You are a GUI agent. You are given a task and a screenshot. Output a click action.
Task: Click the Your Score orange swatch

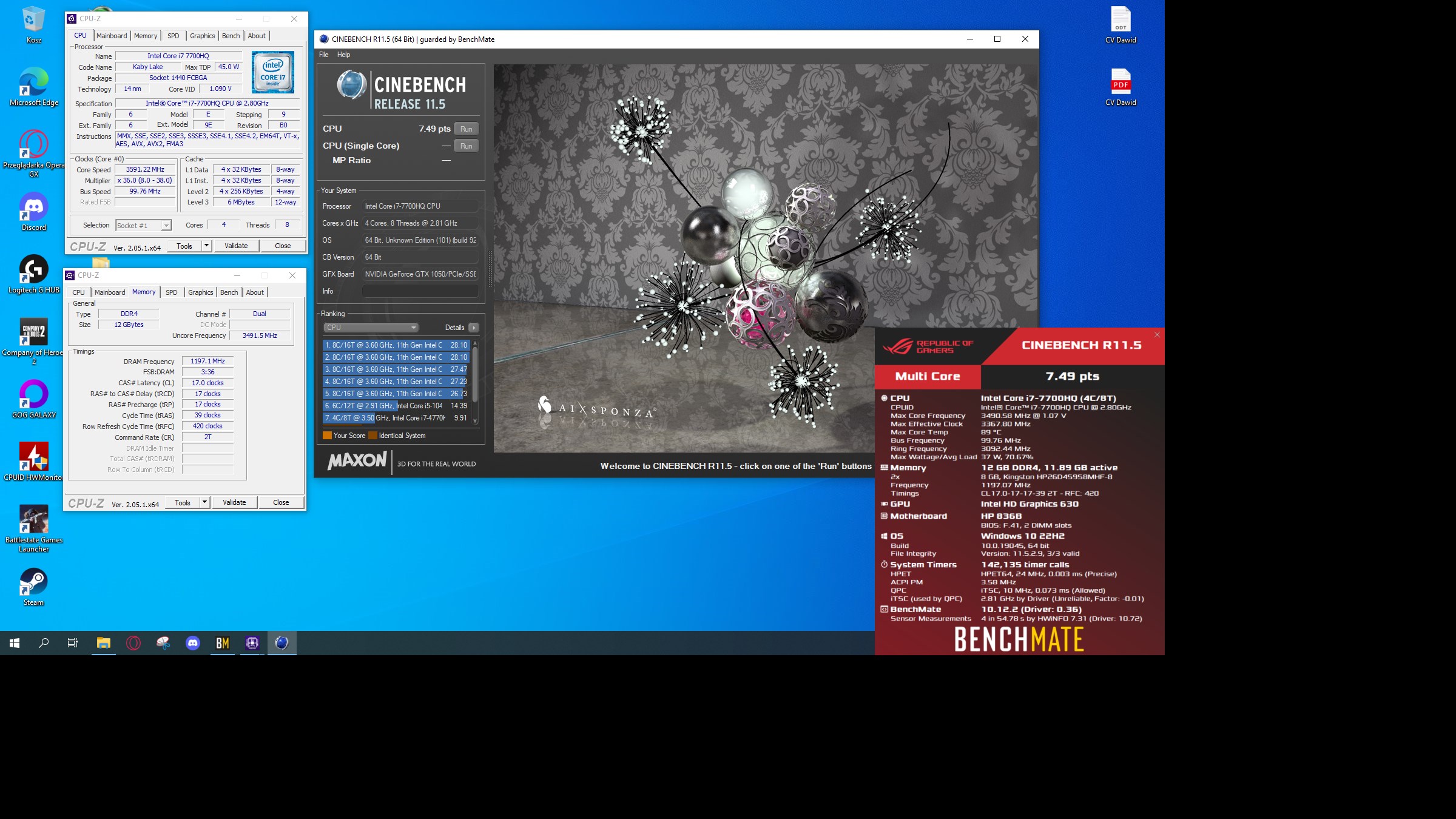327,436
